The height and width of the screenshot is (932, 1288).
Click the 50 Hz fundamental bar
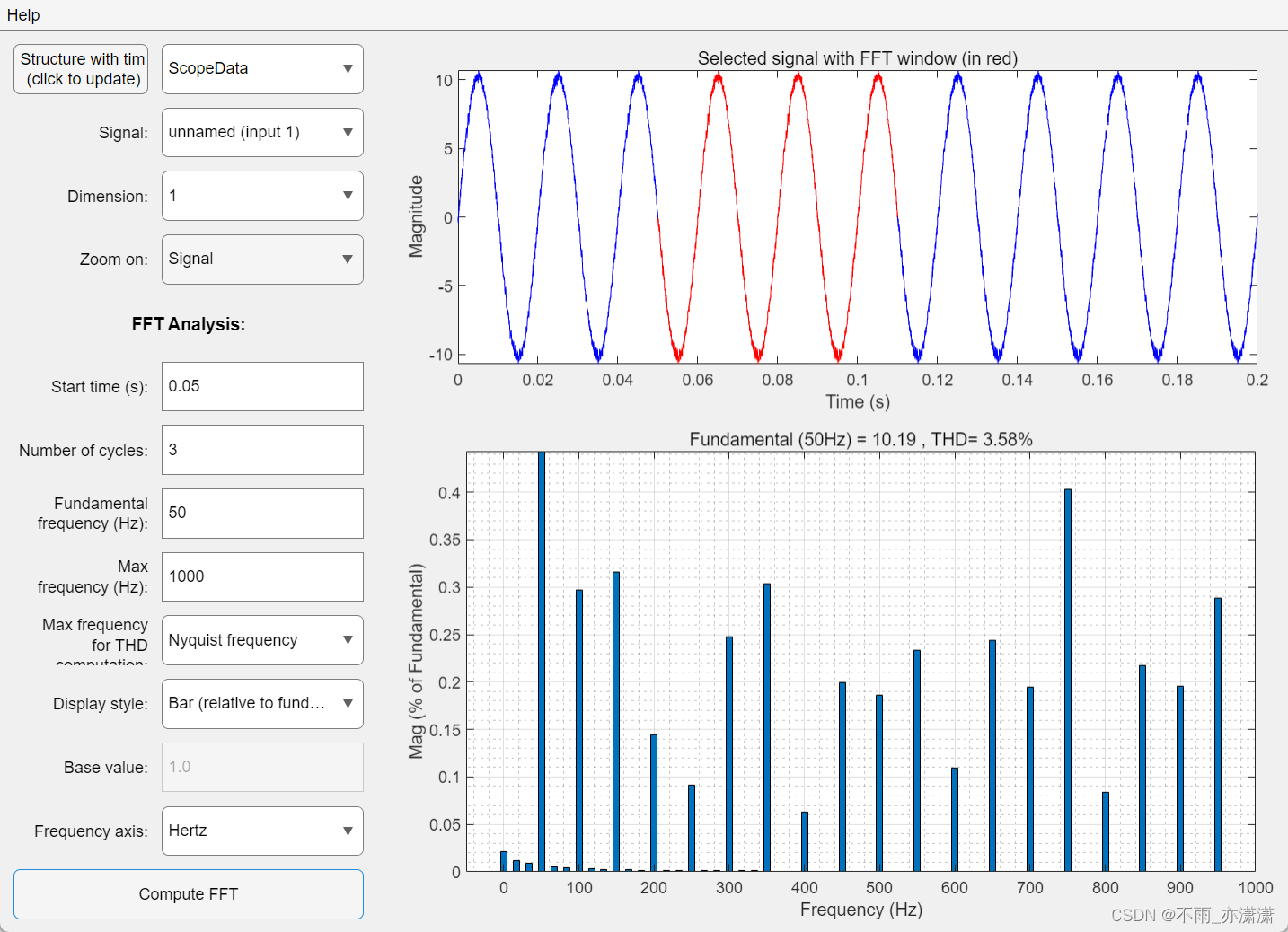pos(542,661)
